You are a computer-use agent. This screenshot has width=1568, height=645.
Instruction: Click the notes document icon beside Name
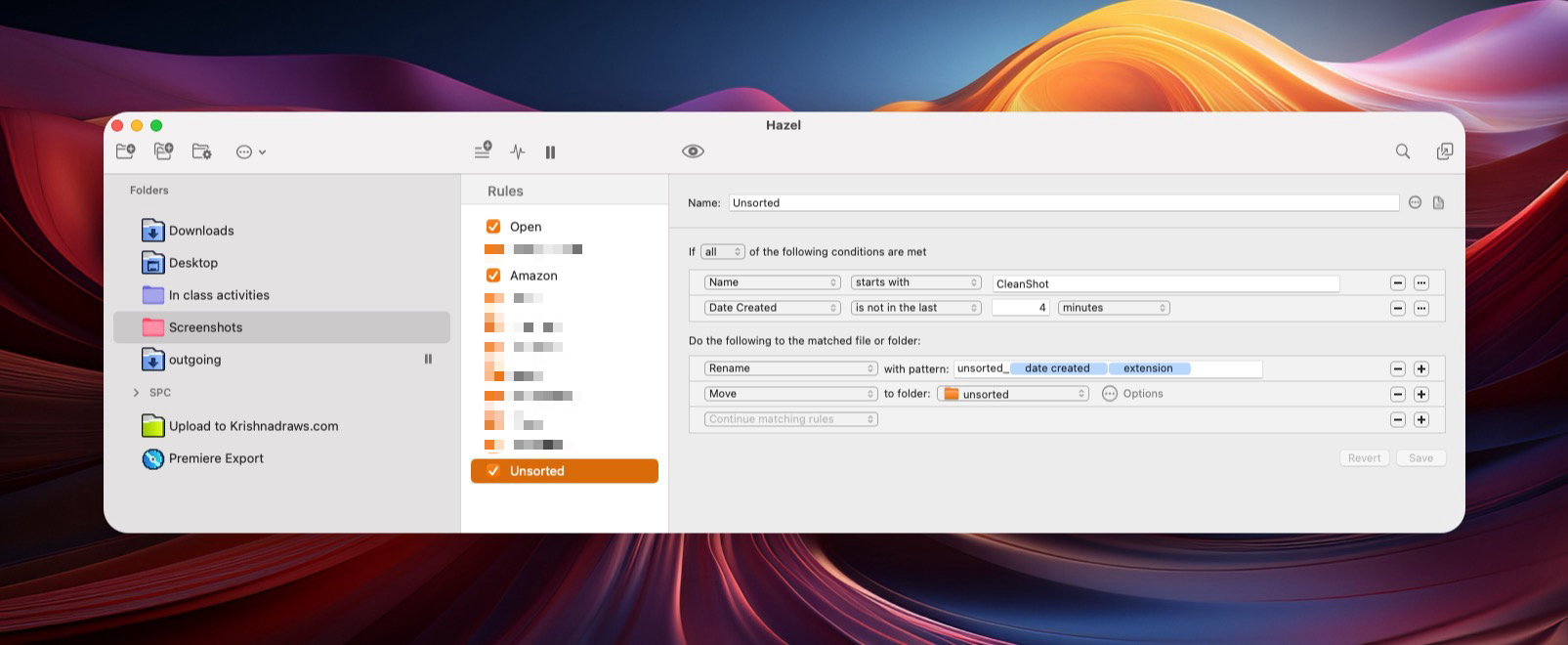coord(1438,203)
